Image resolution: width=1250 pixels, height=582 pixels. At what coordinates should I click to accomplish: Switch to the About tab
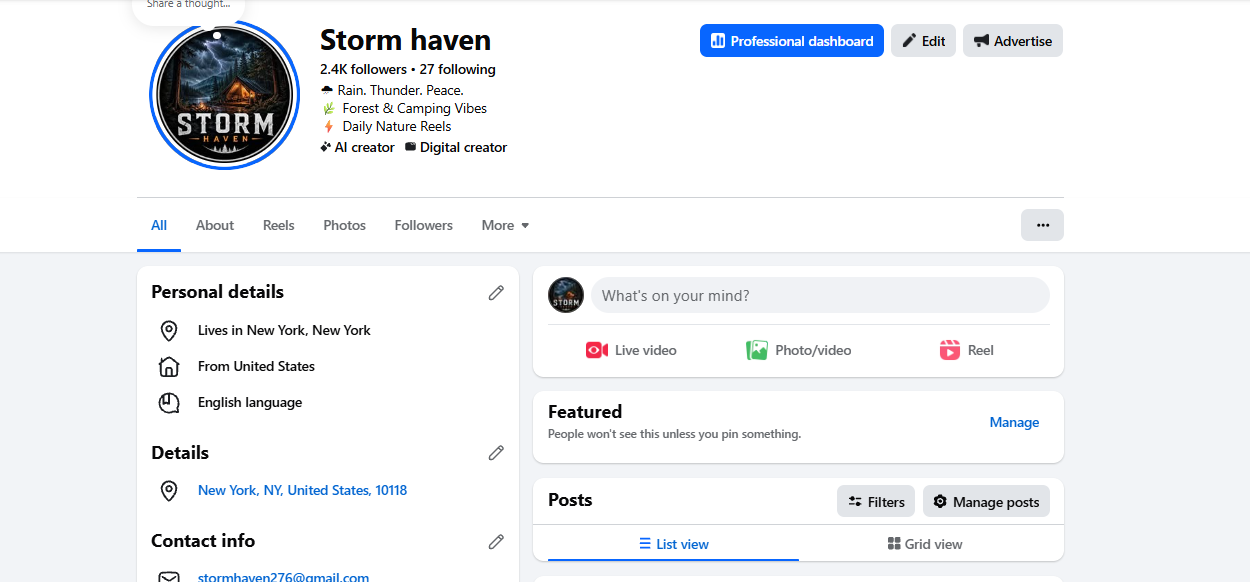point(215,225)
